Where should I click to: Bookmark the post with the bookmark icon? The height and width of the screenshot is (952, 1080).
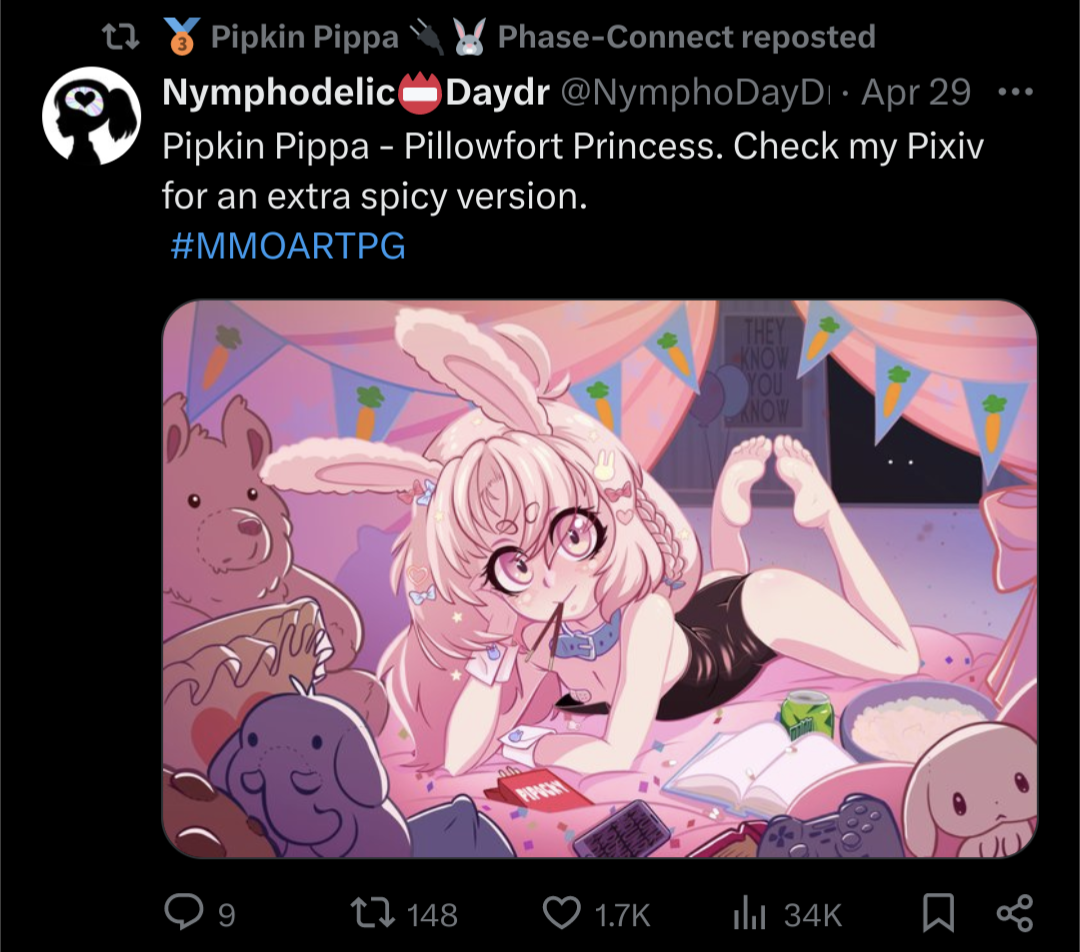938,912
